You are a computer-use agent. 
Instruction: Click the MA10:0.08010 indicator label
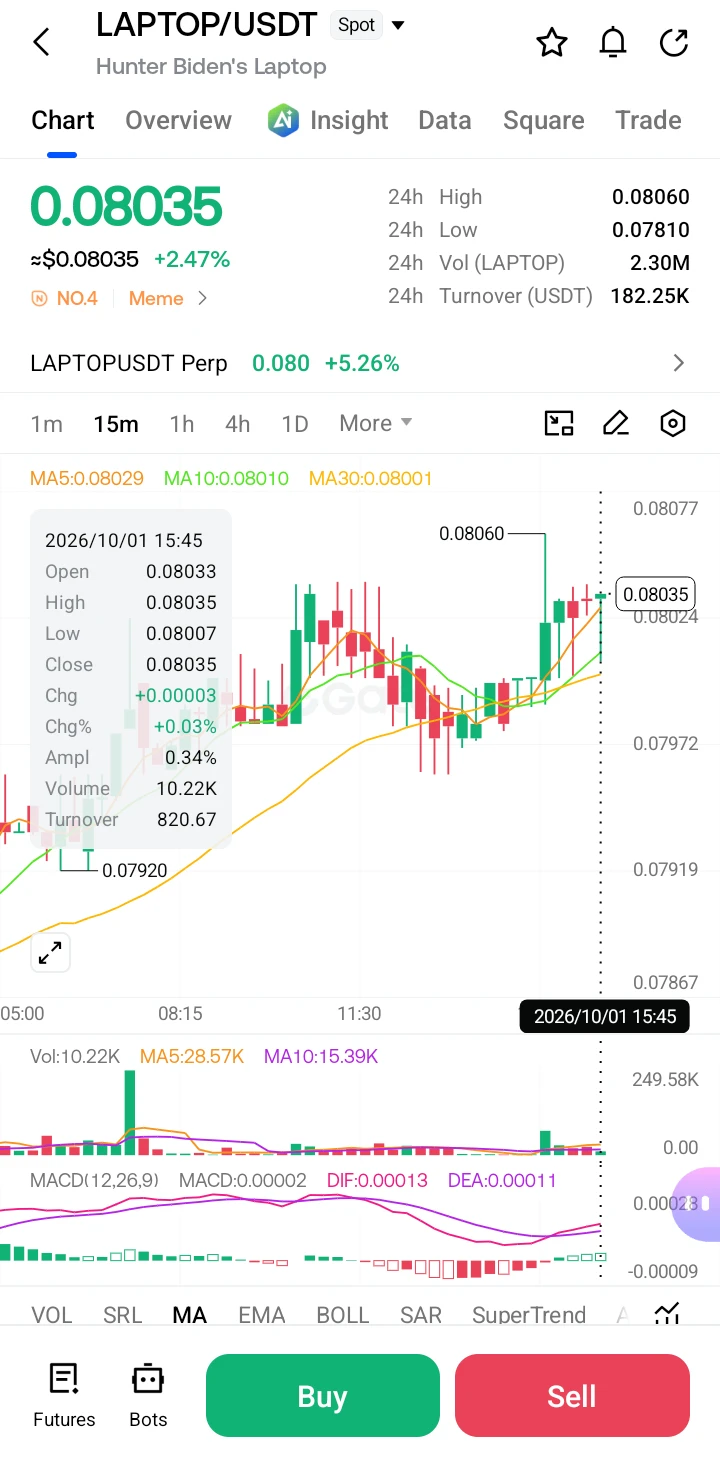[226, 479]
